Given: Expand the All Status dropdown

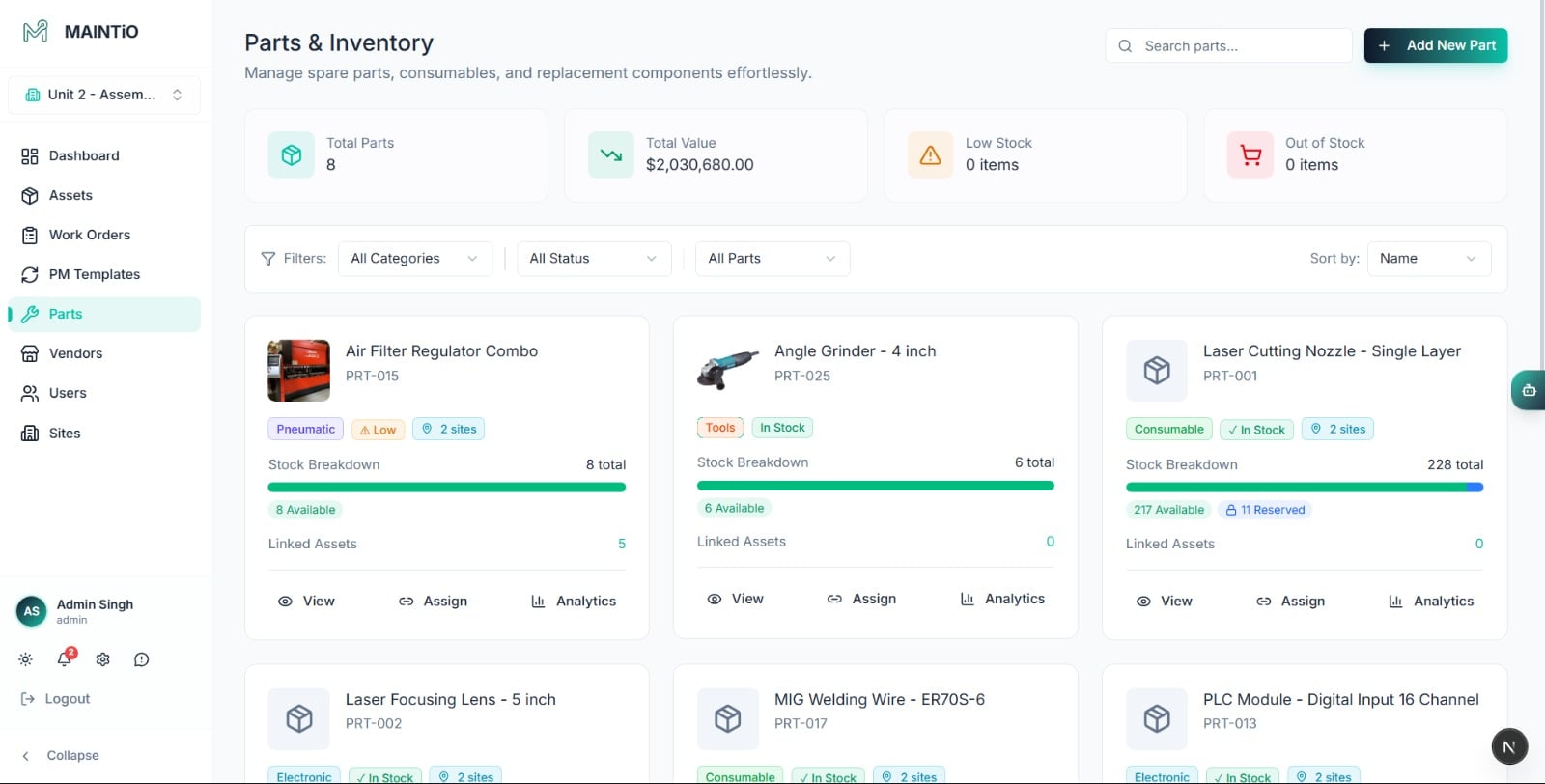Looking at the screenshot, I should (x=593, y=259).
